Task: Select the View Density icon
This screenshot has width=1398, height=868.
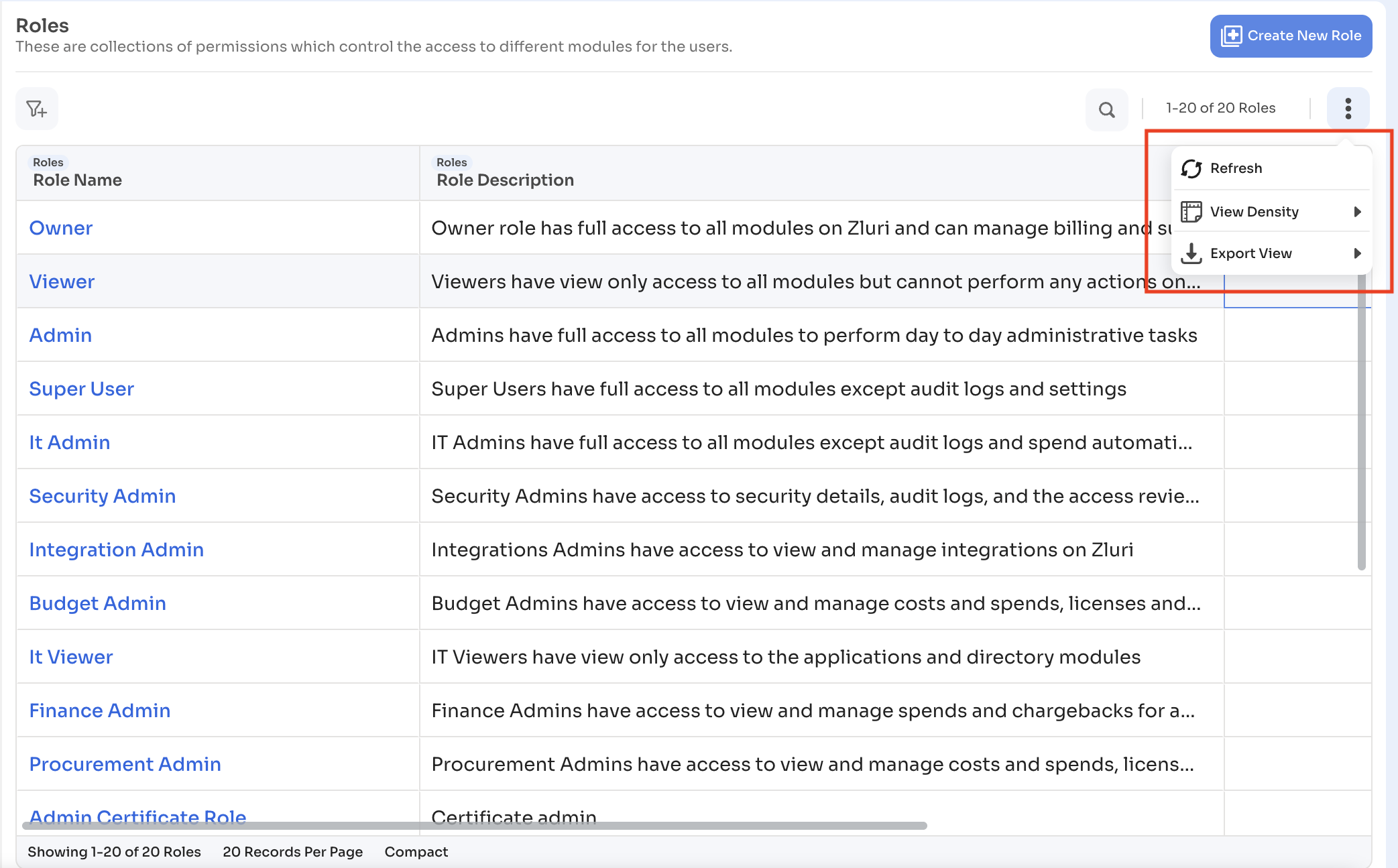Action: pyautogui.click(x=1192, y=211)
